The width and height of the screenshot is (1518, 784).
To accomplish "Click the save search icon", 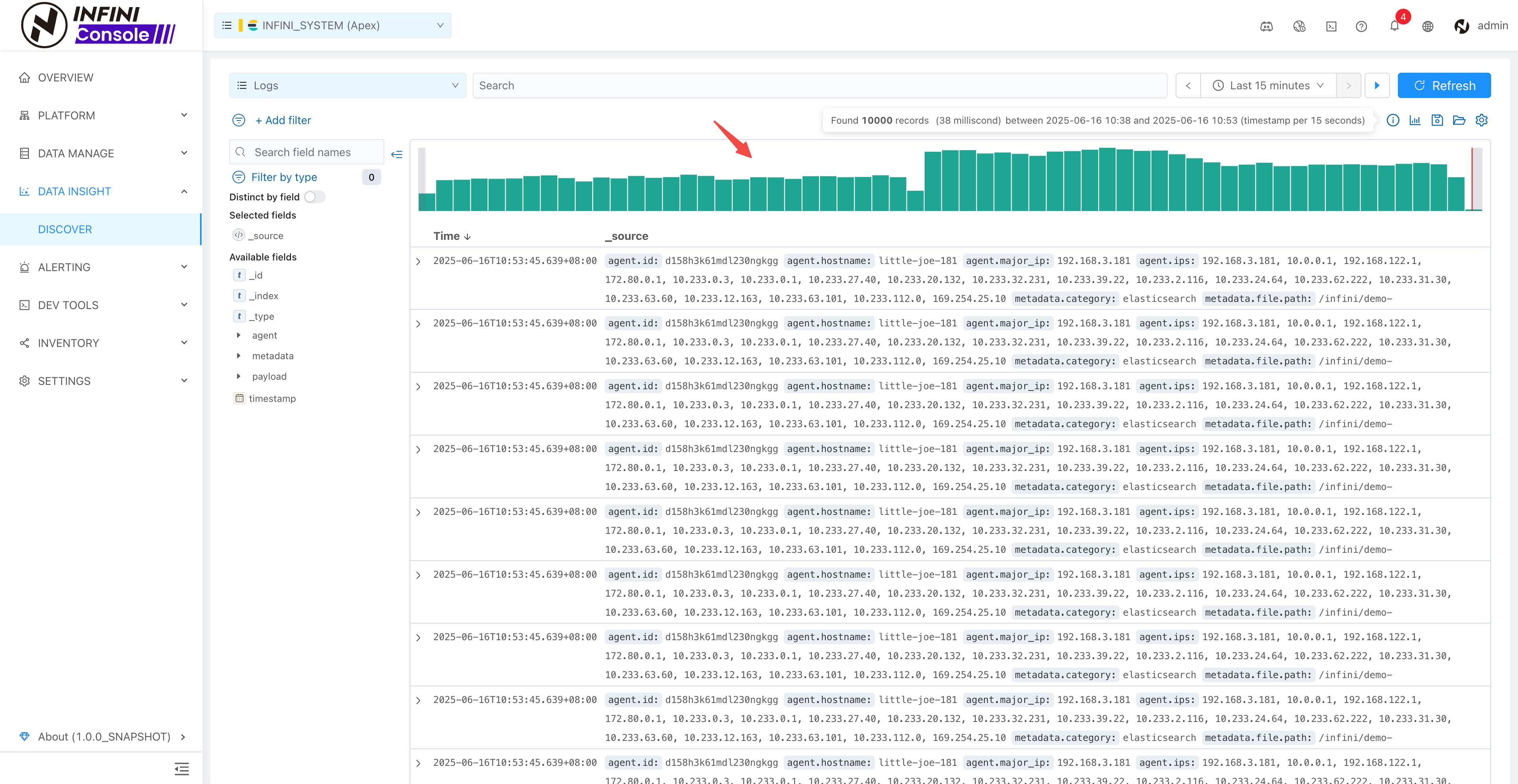I will pos(1437,120).
